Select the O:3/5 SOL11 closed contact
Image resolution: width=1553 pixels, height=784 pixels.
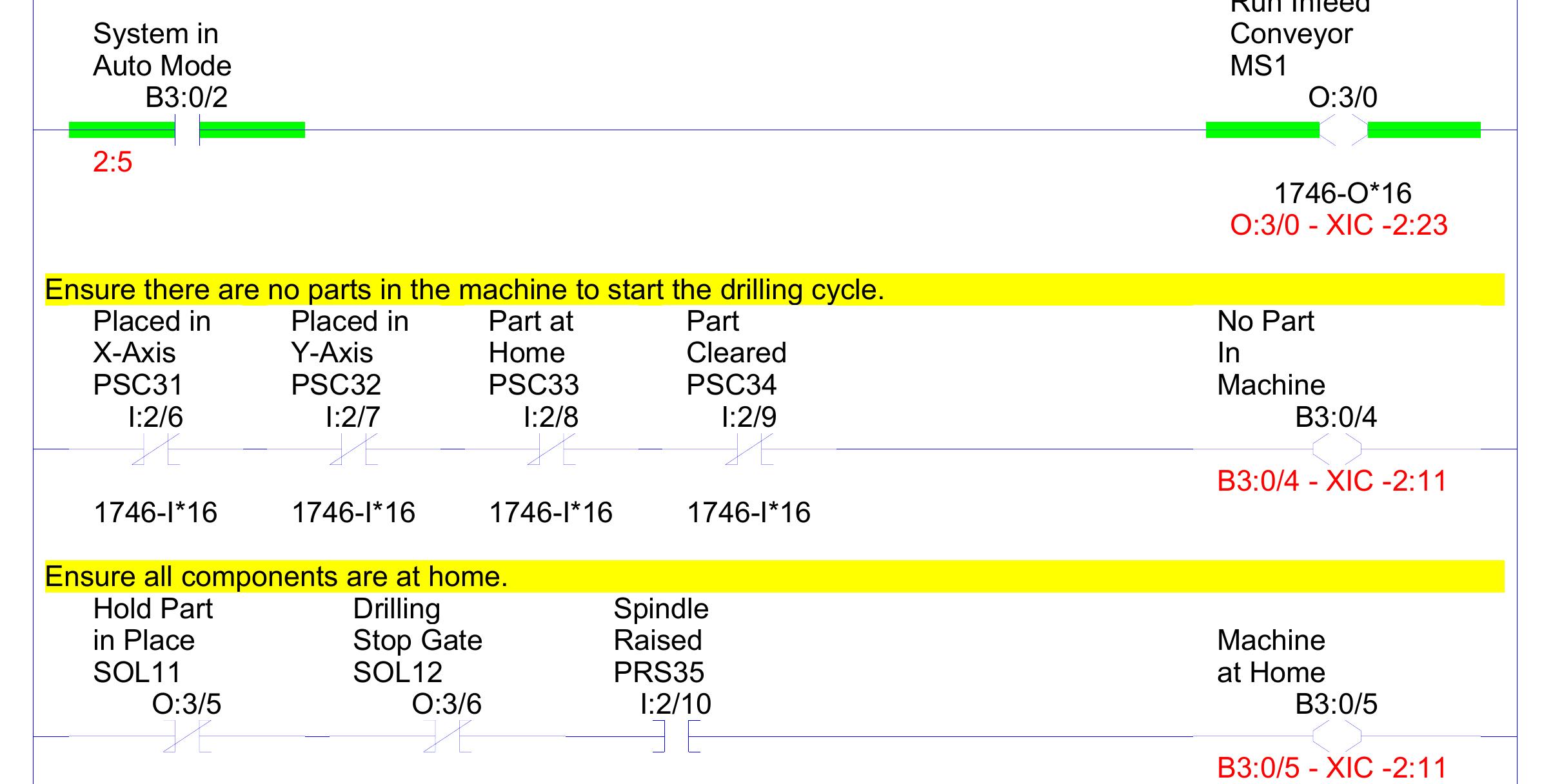point(187,736)
